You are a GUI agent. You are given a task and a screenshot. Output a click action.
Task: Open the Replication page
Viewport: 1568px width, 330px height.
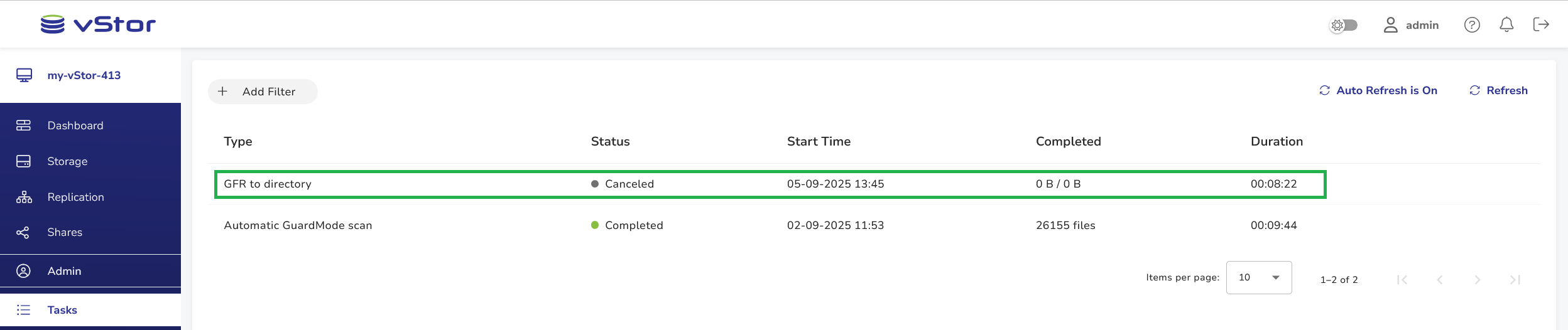pyautogui.click(x=75, y=197)
